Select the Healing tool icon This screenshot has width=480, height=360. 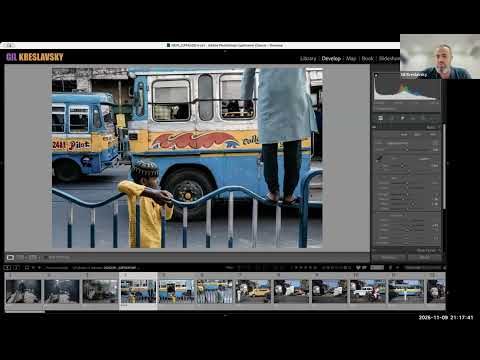coord(403,118)
